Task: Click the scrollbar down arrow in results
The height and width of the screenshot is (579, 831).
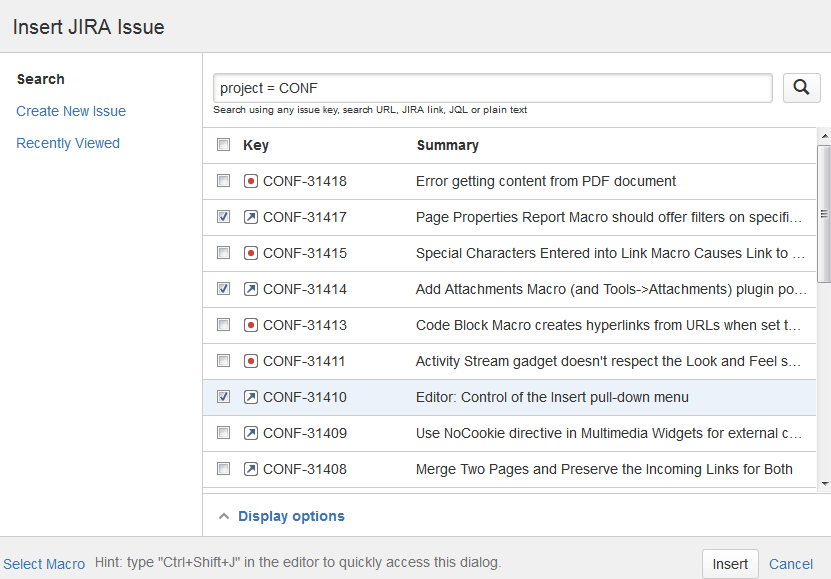Action: (825, 483)
